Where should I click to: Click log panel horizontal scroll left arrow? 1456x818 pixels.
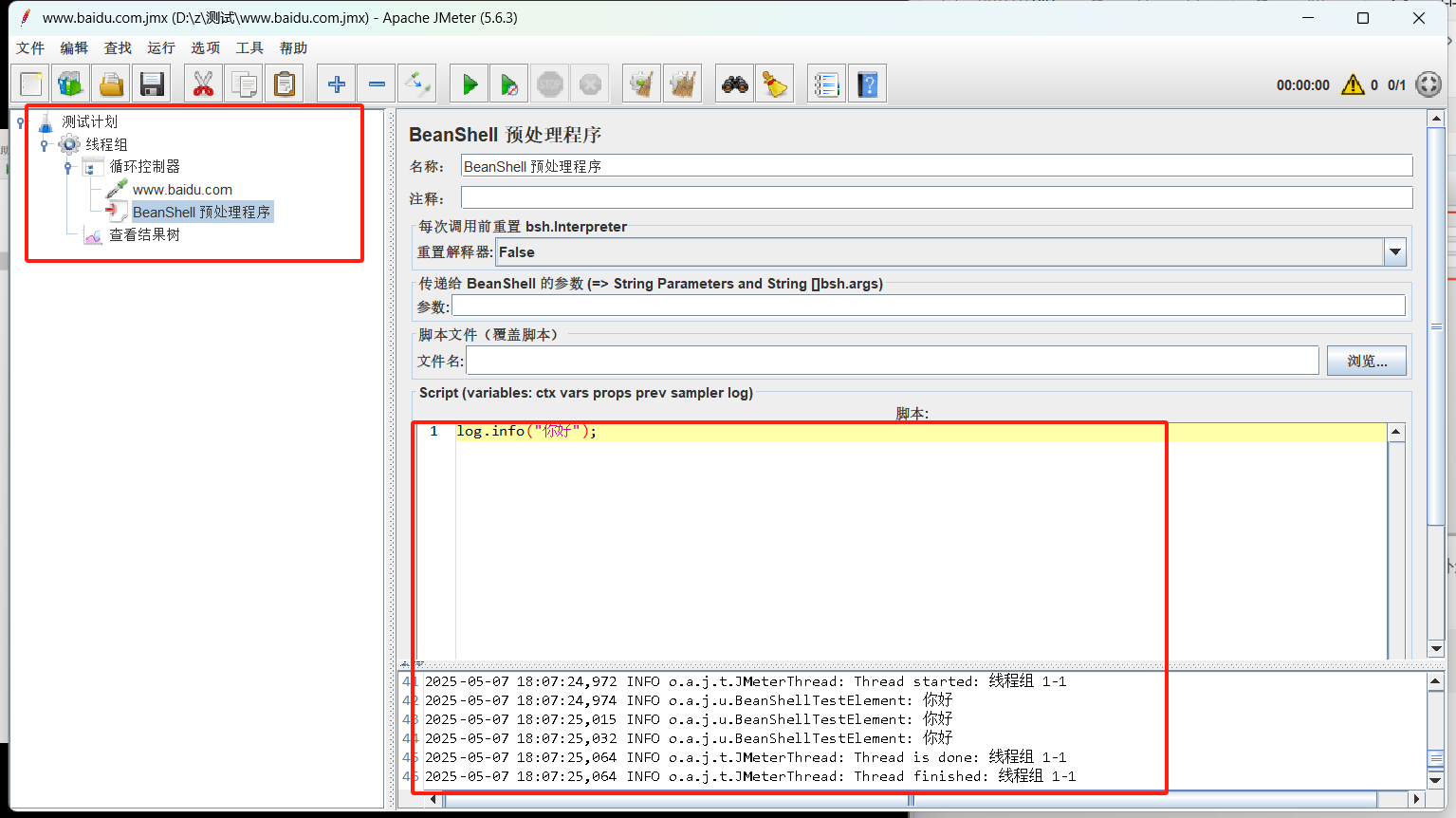[435, 799]
